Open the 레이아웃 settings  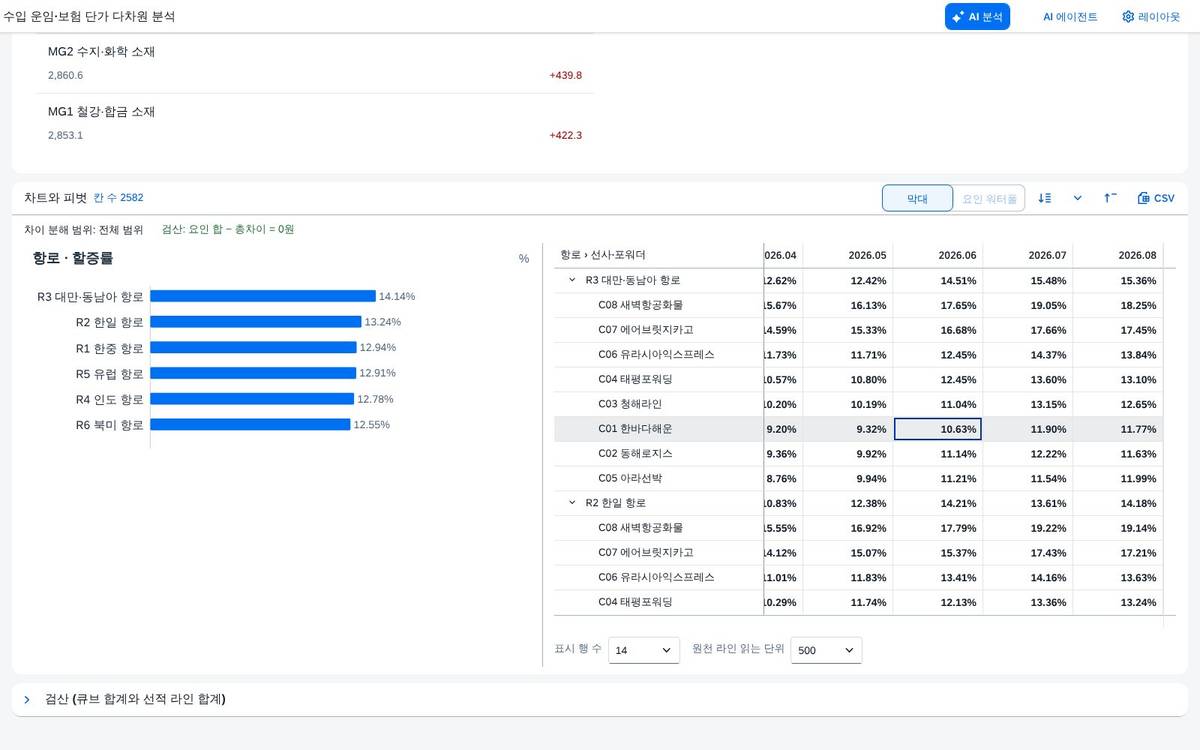(x=1151, y=17)
